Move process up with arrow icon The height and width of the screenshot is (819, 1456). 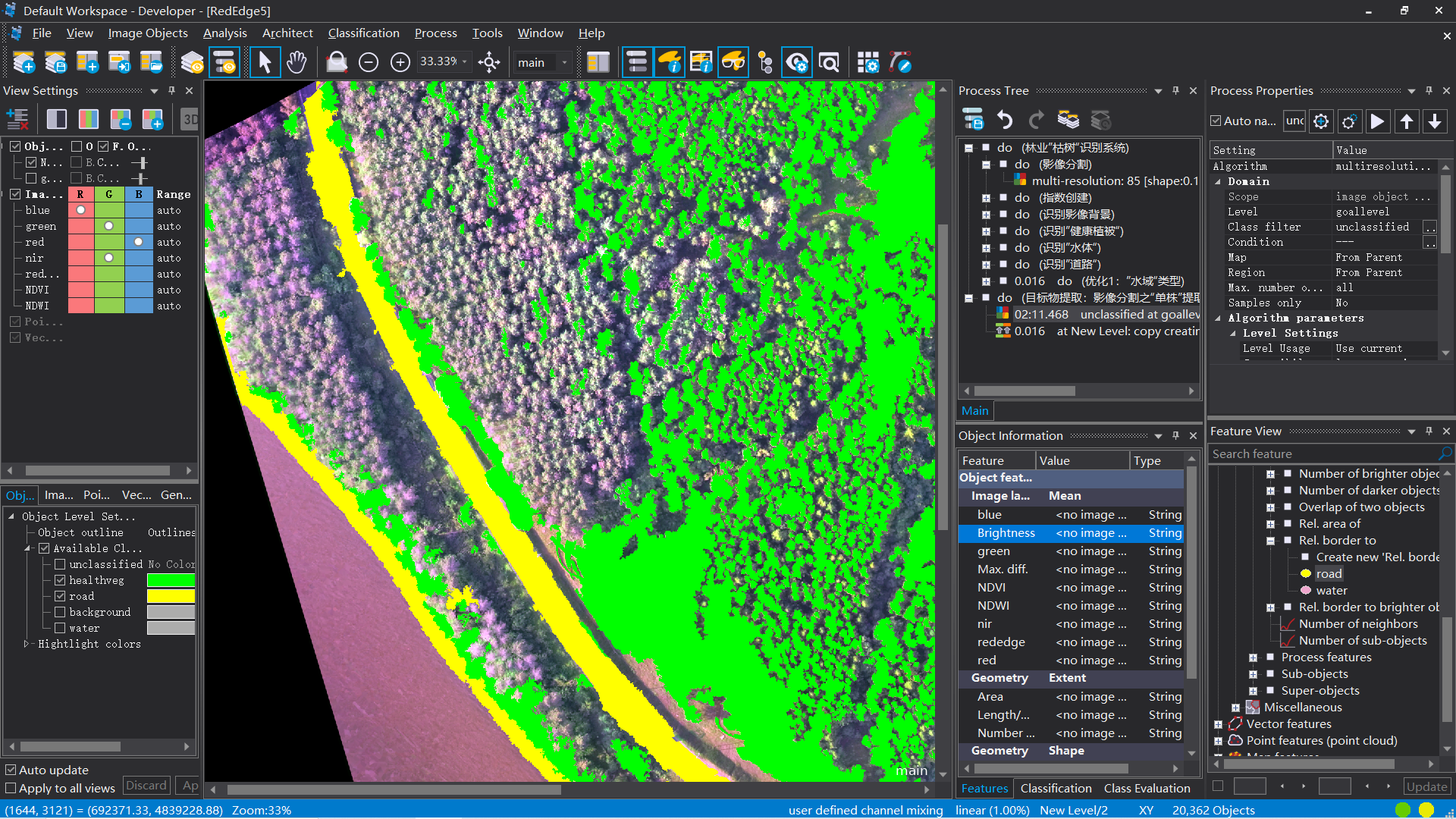(1406, 121)
